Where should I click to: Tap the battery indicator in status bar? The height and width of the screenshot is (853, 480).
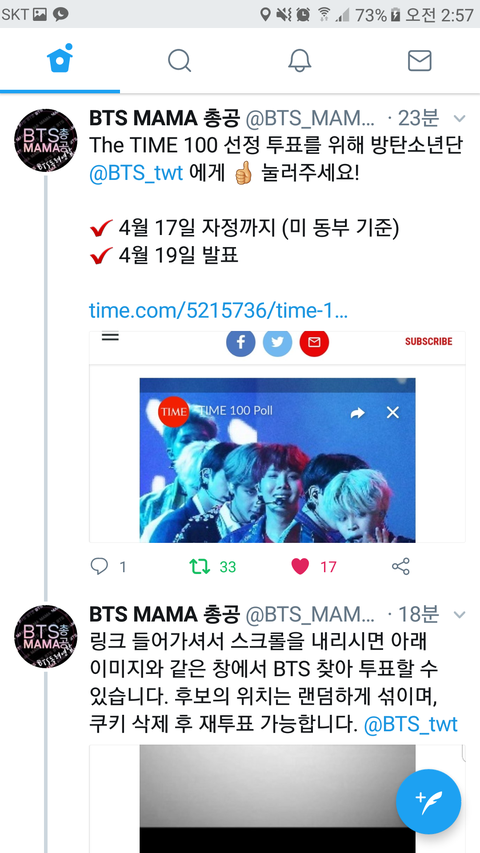pyautogui.click(x=396, y=15)
